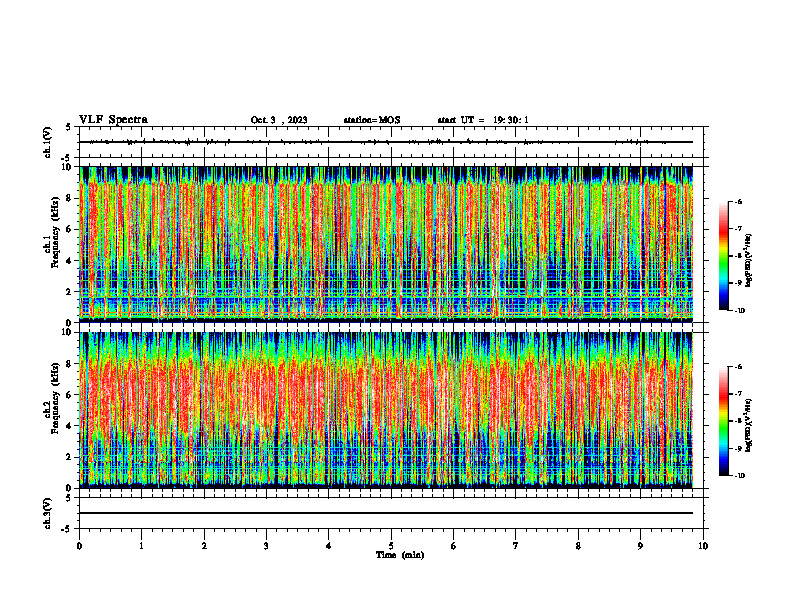This screenshot has width=792, height=612.
Task: Click the "-8" label on ch.1 colorbar
Action: pyautogui.click(x=738, y=257)
